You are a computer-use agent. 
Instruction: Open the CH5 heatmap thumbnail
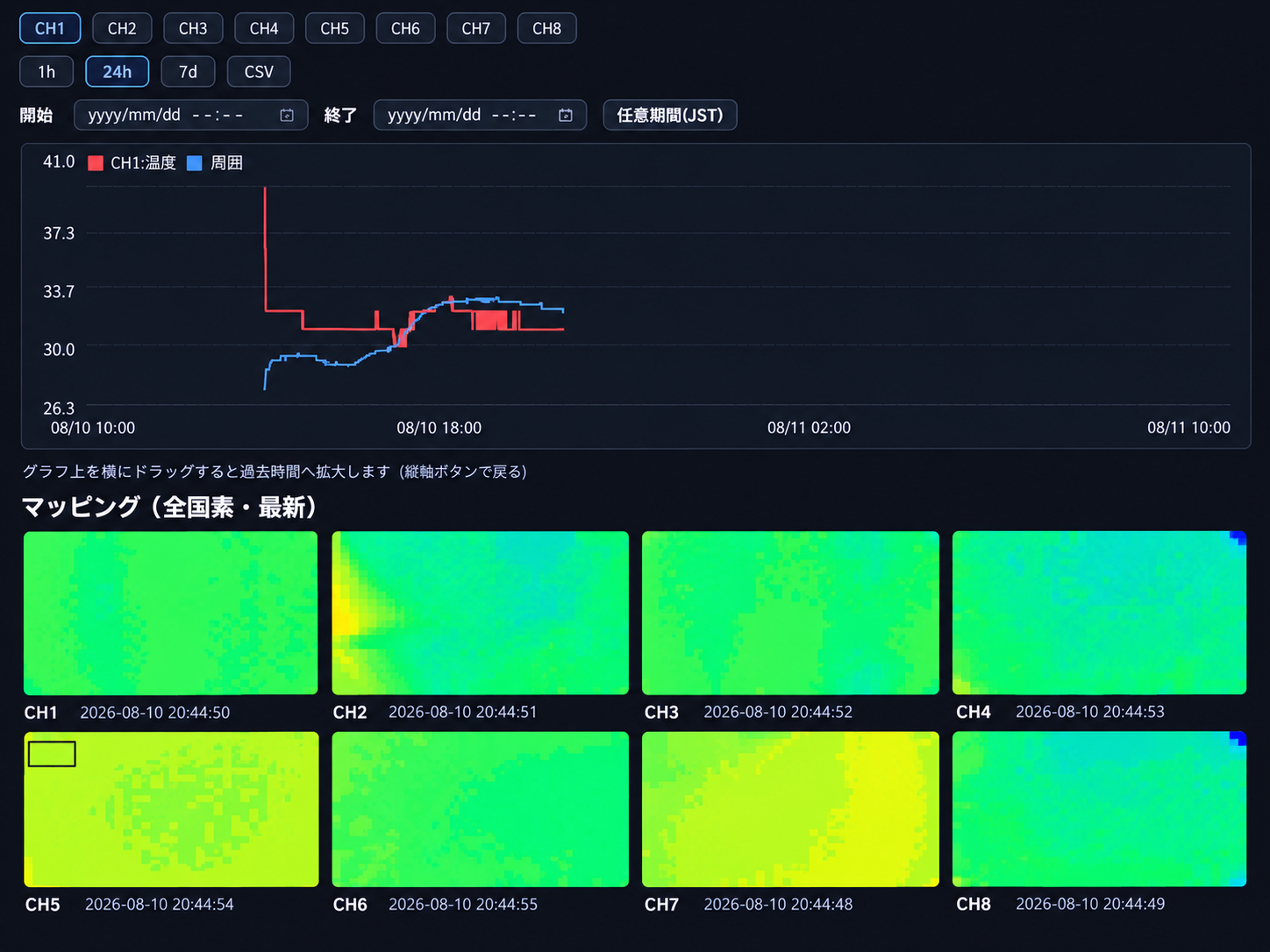pyautogui.click(x=171, y=809)
